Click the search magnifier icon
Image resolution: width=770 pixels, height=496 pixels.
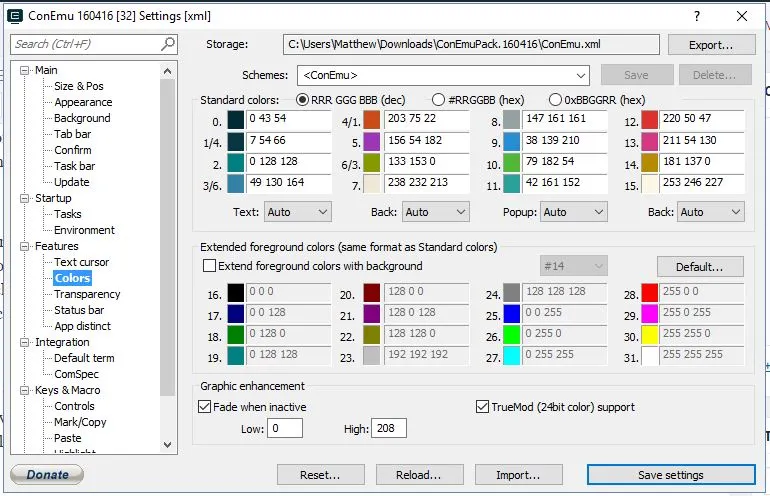[168, 44]
